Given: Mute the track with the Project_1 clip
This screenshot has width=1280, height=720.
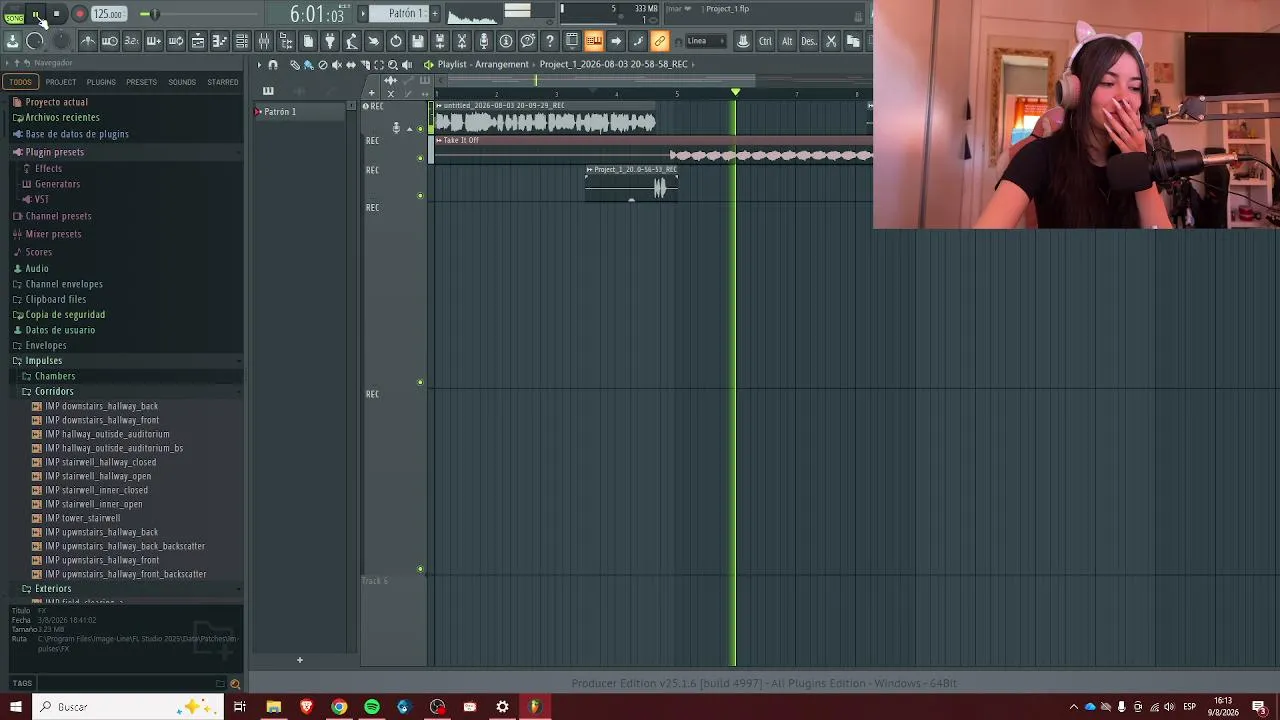Looking at the screenshot, I should click(x=420, y=196).
